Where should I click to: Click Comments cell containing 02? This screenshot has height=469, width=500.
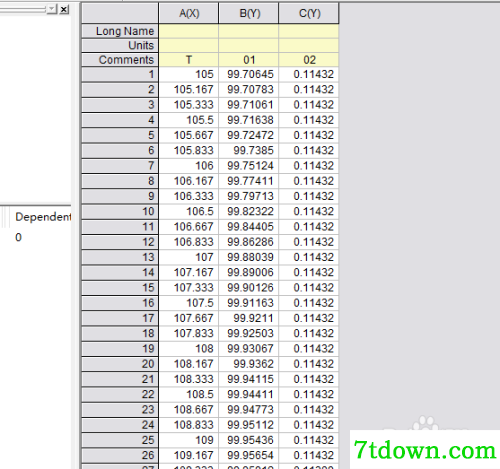pos(309,60)
